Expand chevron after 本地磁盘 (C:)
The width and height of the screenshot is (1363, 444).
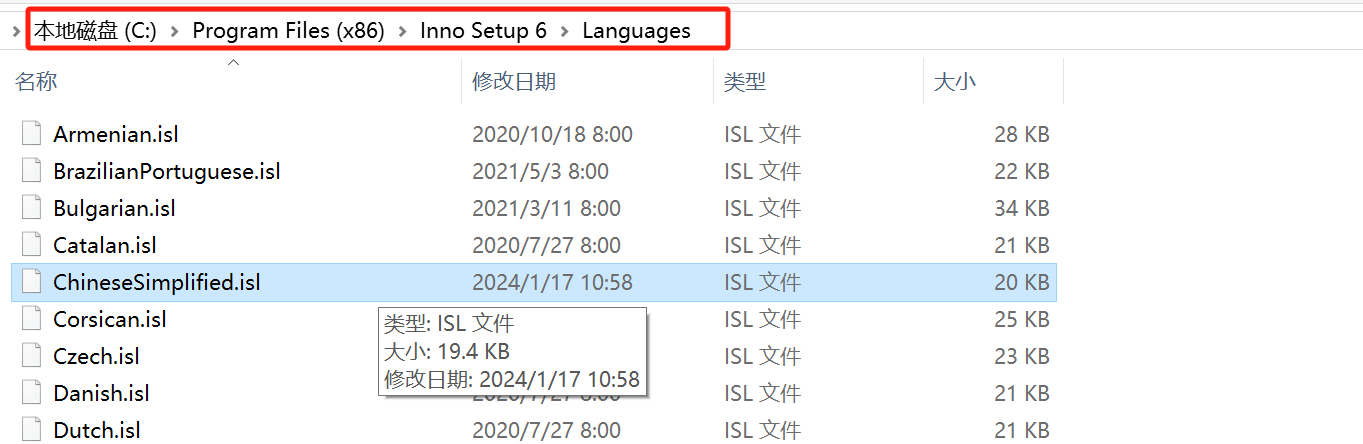174,31
